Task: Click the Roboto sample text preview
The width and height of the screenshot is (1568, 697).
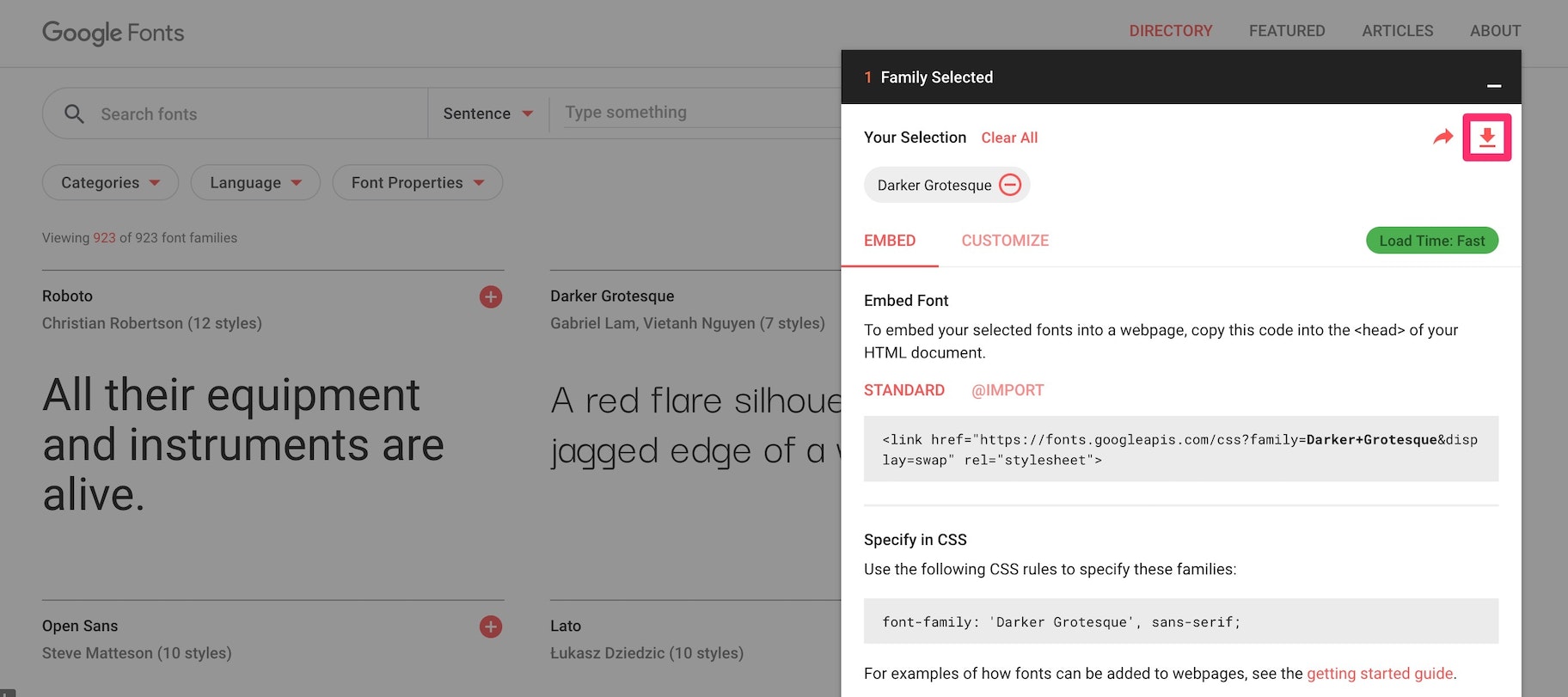Action: (243, 444)
